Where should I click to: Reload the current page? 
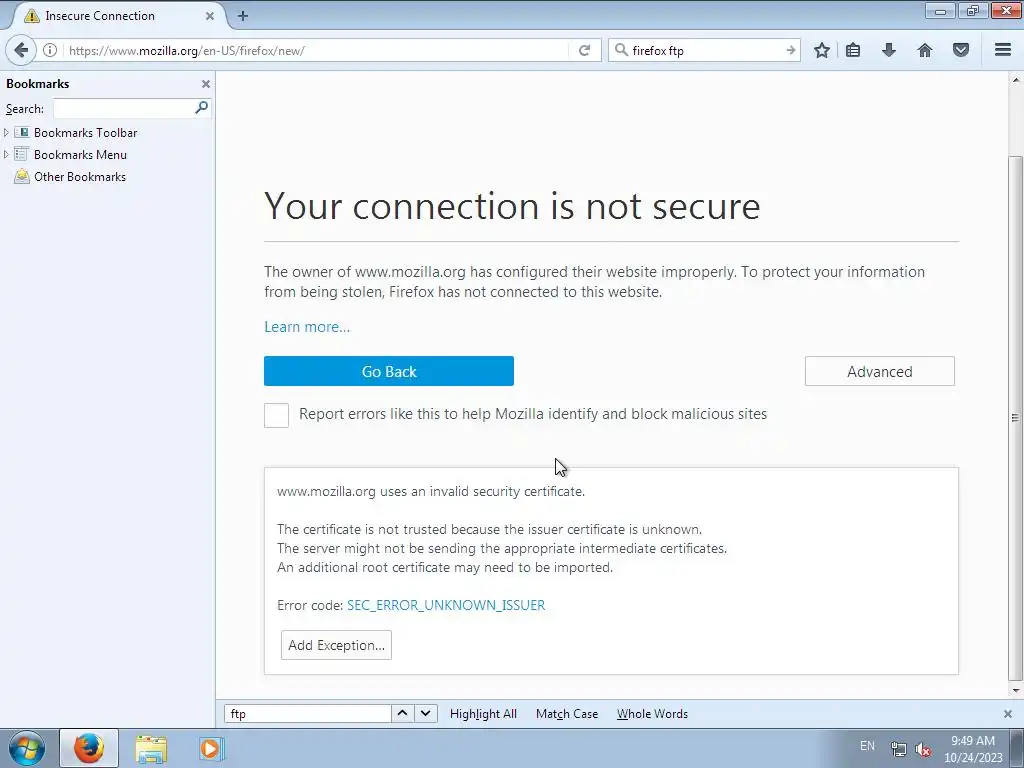[584, 50]
